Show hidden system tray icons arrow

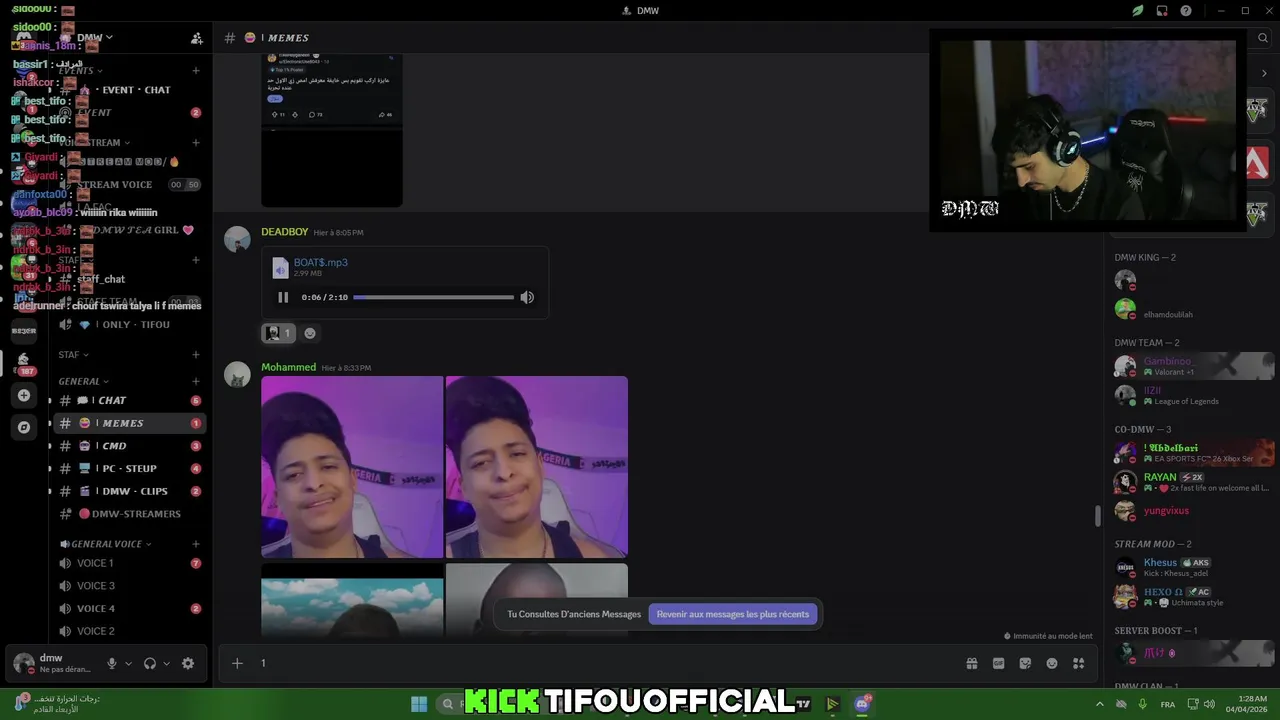pyautogui.click(x=1100, y=704)
